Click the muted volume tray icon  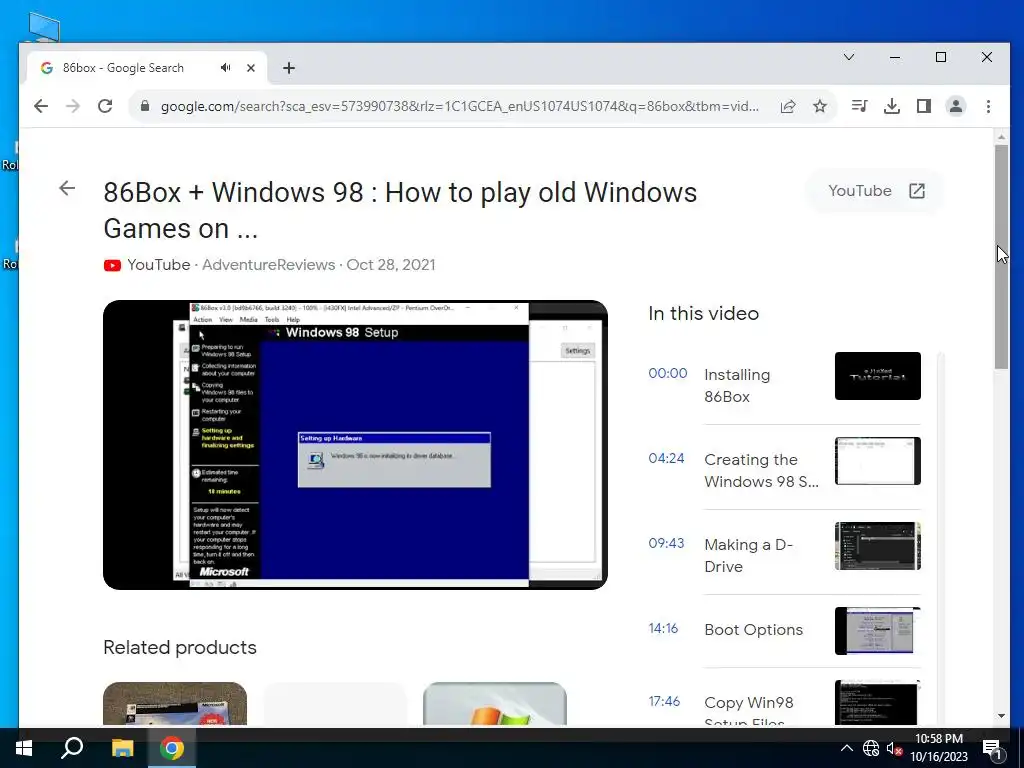tap(894, 748)
